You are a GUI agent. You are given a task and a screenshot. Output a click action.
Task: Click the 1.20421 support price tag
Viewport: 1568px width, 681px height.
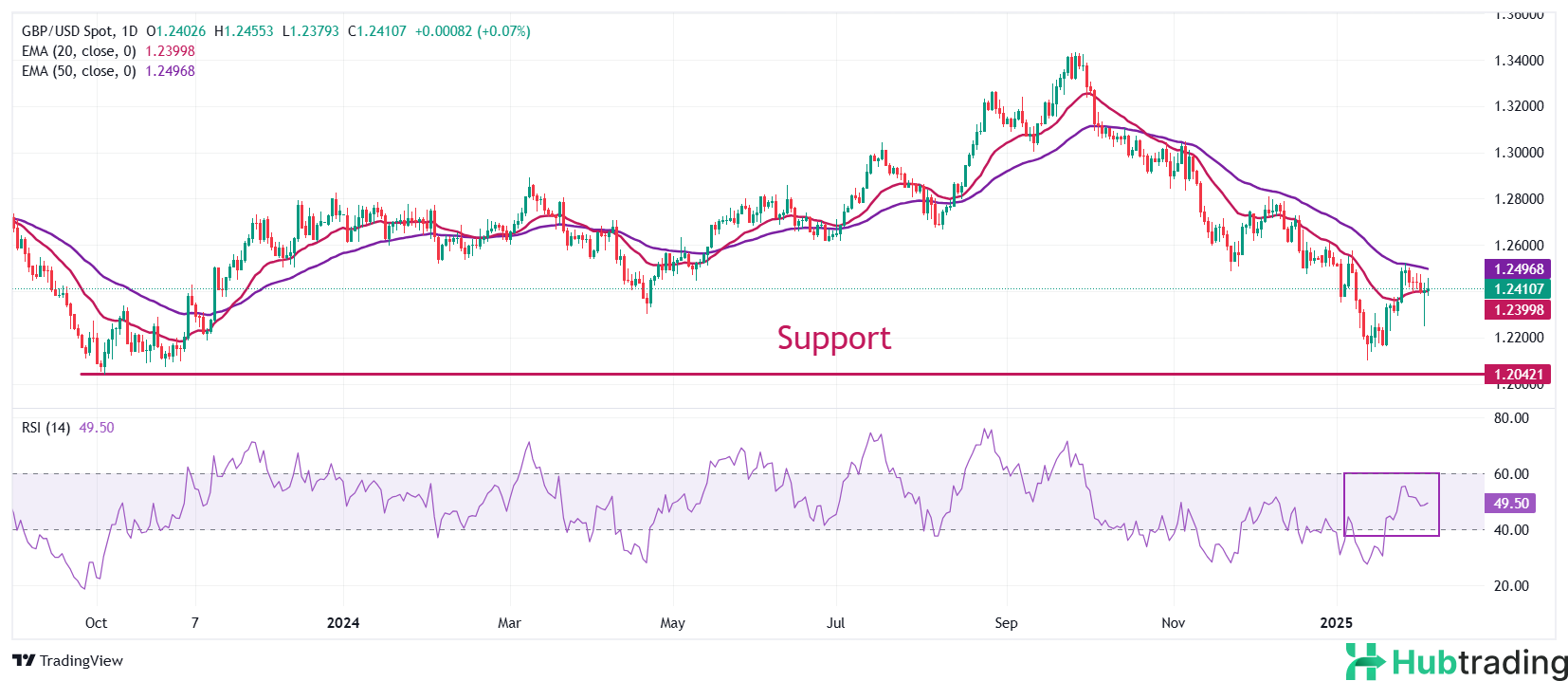[1519, 375]
